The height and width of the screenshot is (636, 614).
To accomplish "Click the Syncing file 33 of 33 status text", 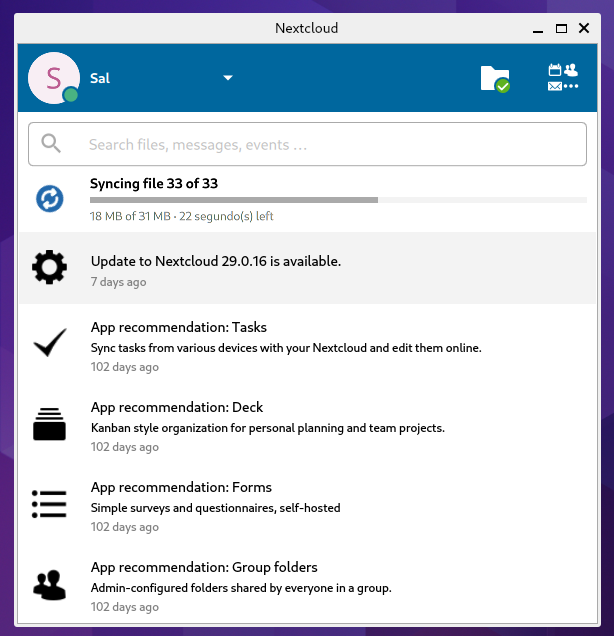I will pos(154,183).
